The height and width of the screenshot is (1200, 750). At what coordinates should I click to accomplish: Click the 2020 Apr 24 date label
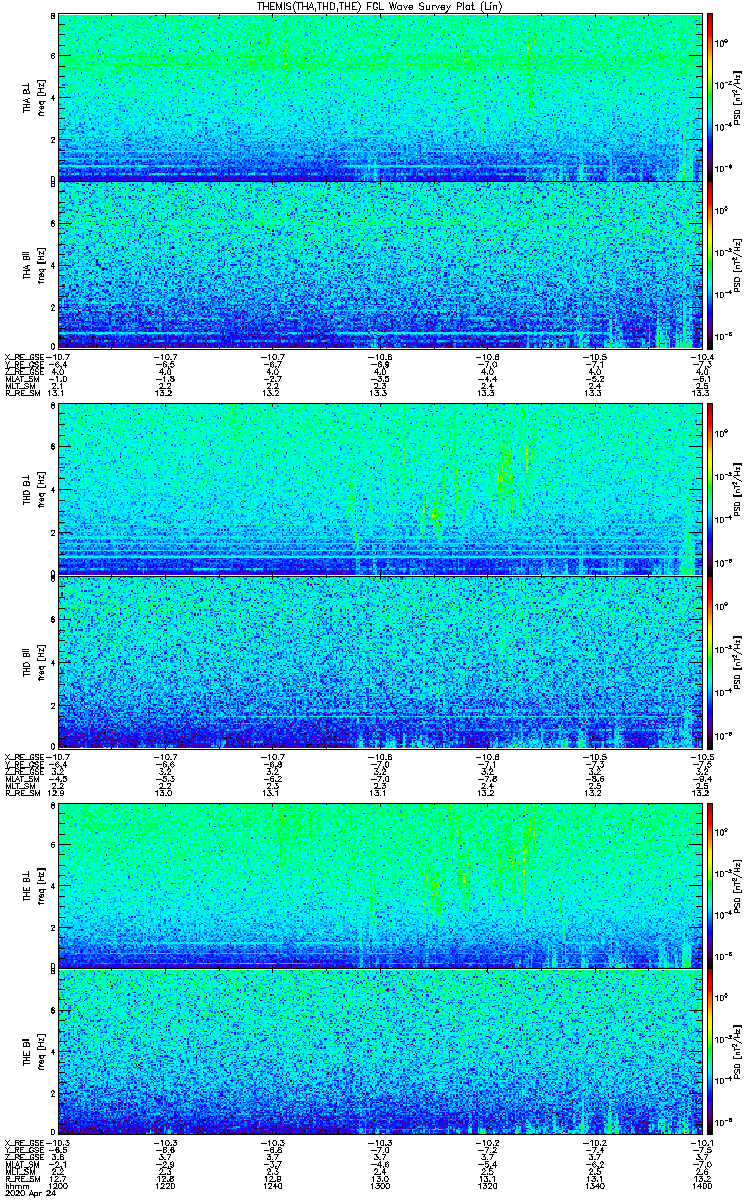tap(27, 1193)
